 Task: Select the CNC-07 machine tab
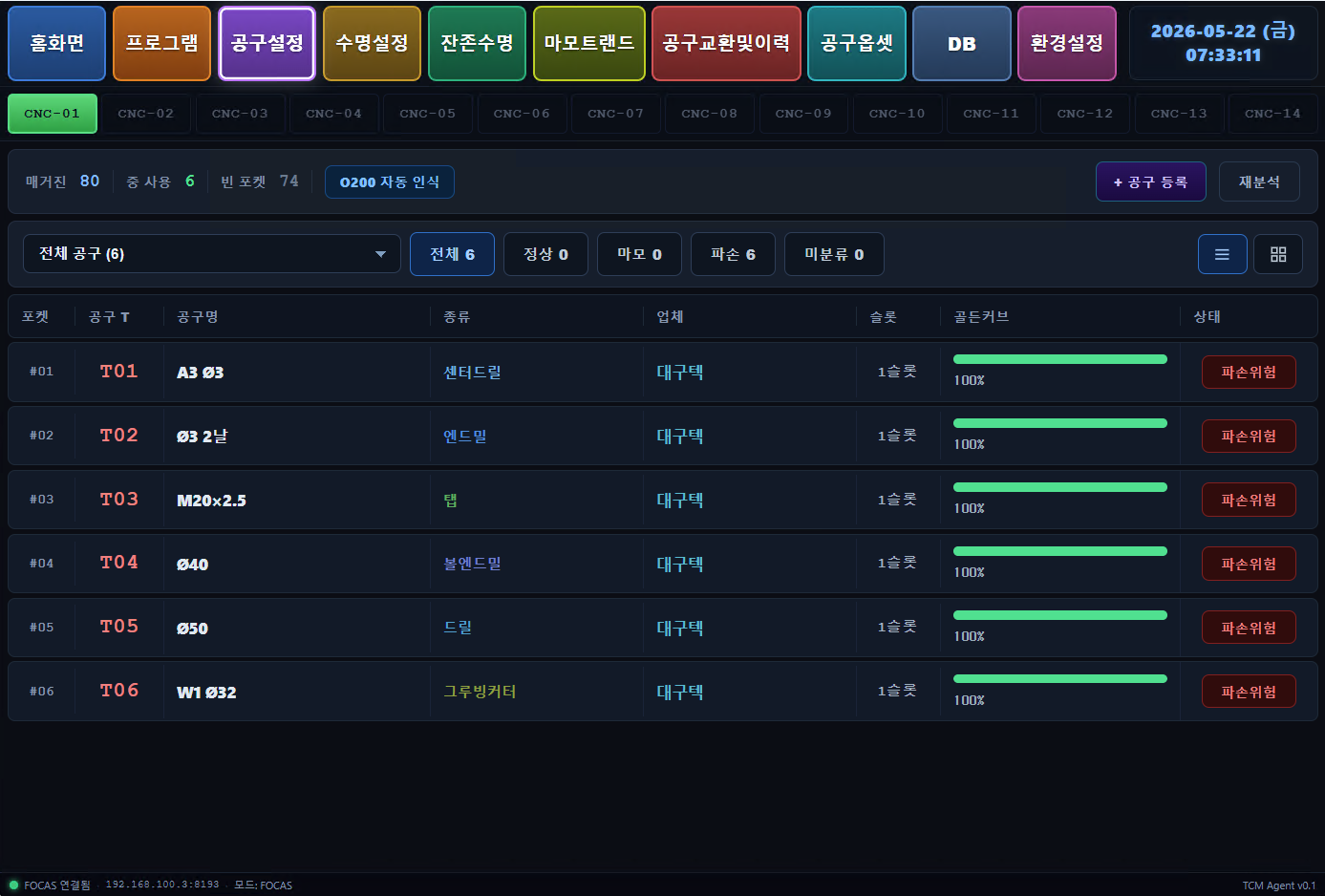616,114
